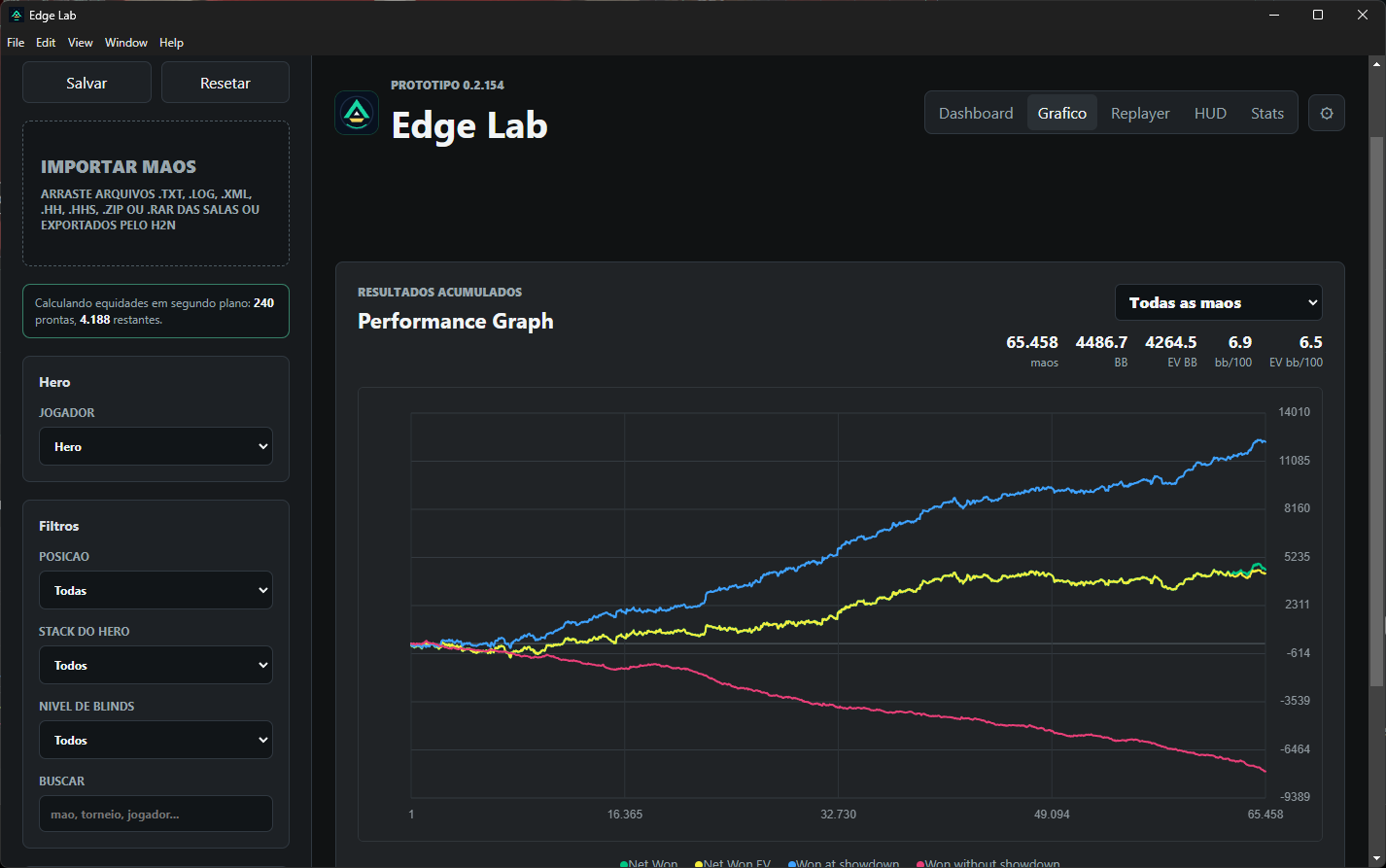Go to the HUD tab
Image resolution: width=1386 pixels, height=868 pixels.
click(x=1210, y=113)
